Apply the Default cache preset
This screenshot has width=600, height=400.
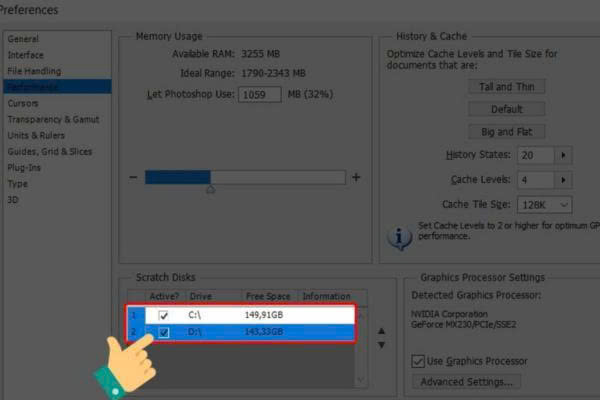point(507,109)
